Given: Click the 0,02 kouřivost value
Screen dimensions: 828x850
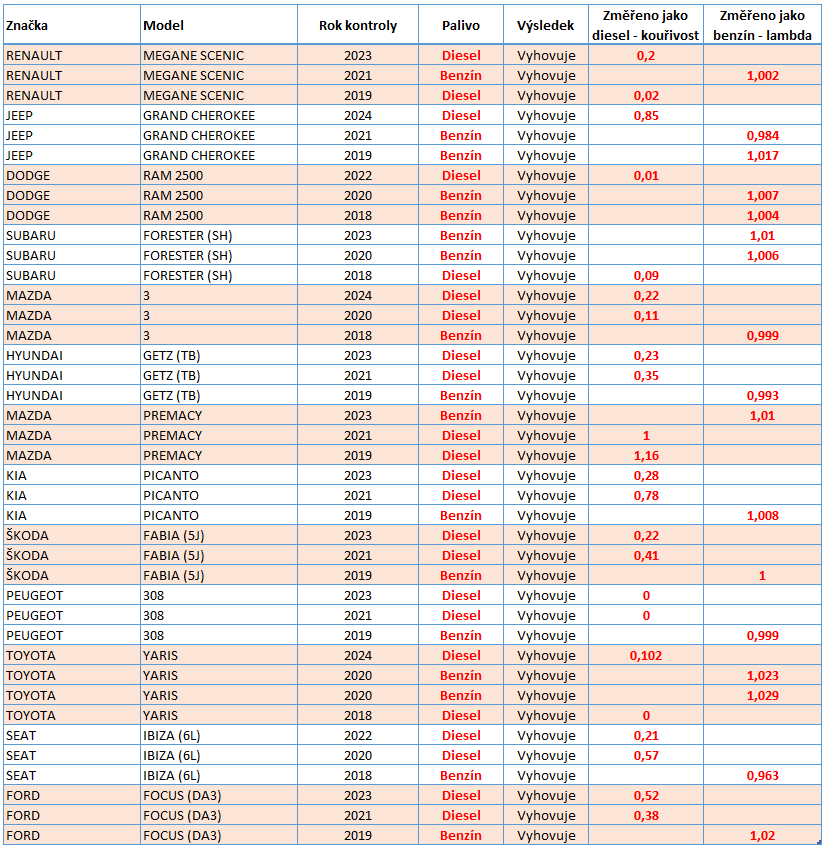Looking at the screenshot, I should [646, 95].
